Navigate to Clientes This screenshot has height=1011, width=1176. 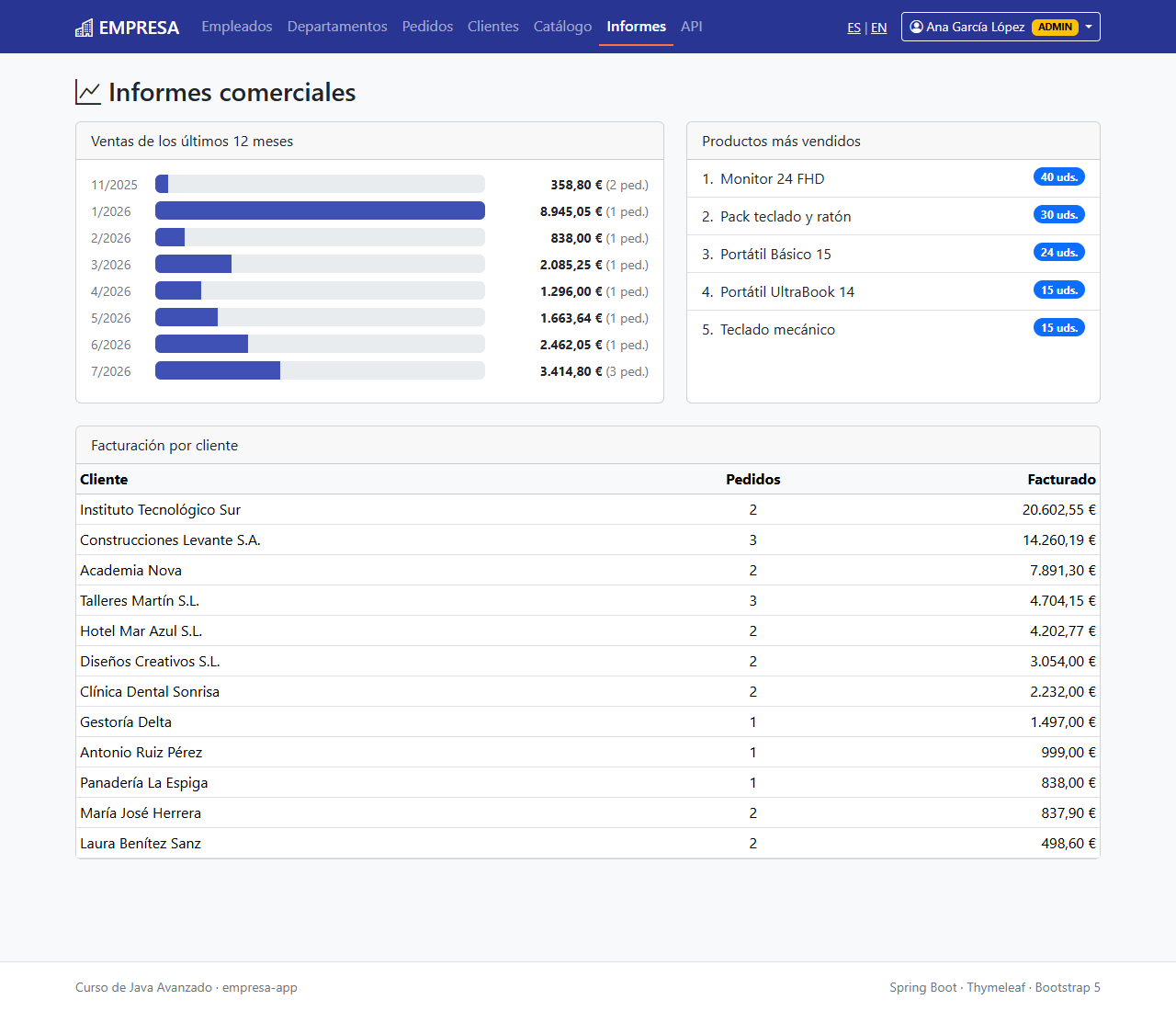[x=493, y=27]
